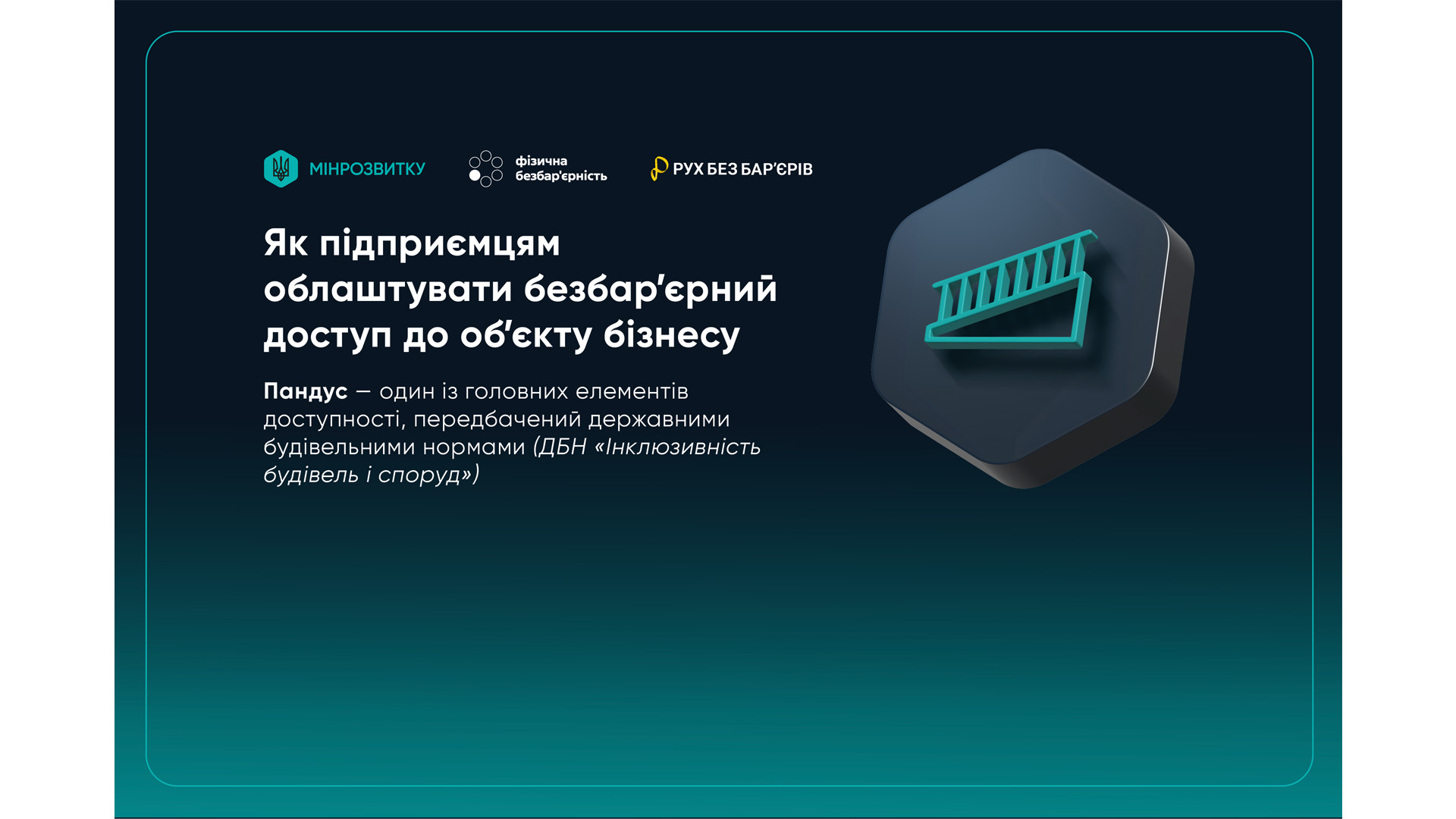Click the МІНРОЗВИТКУ teal logo text
The width and height of the screenshot is (1456, 819).
[367, 169]
